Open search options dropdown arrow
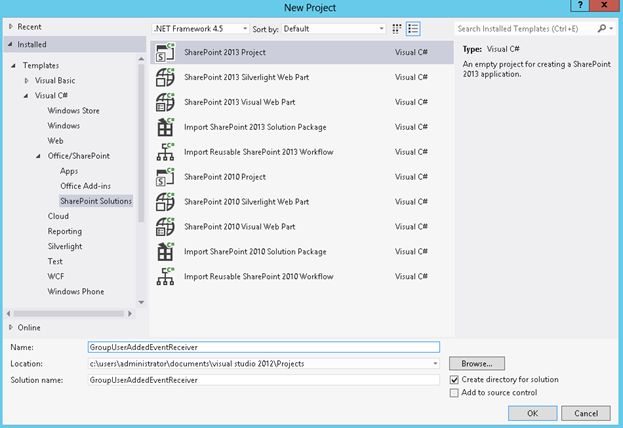The image size is (623, 428). [x=611, y=29]
